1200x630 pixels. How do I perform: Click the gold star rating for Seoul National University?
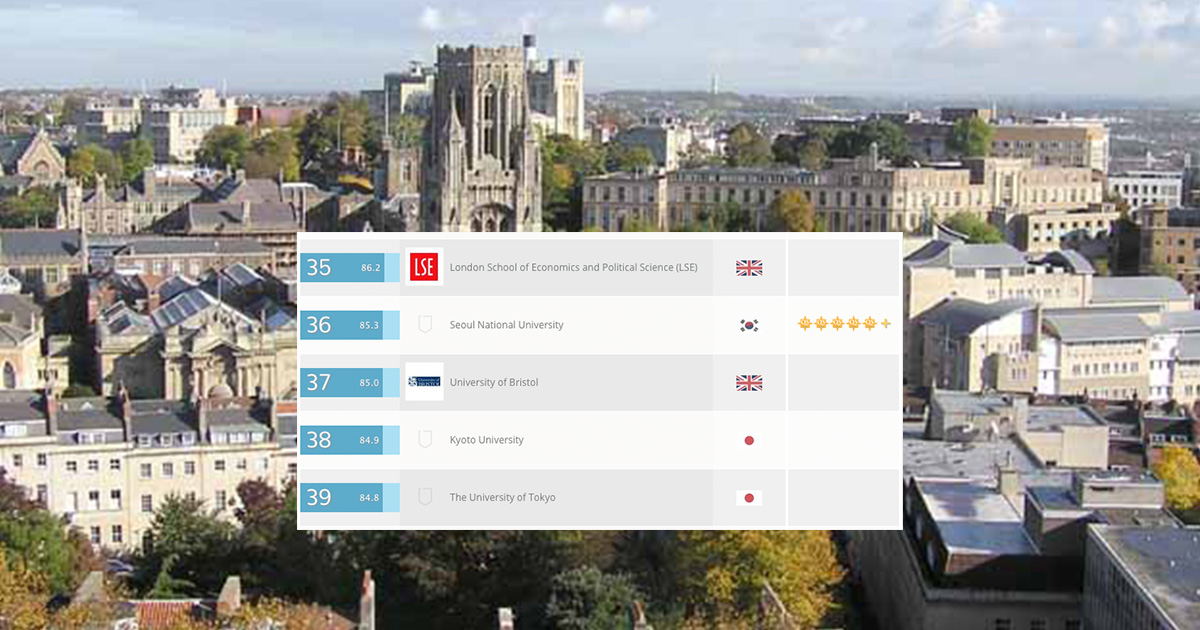843,324
